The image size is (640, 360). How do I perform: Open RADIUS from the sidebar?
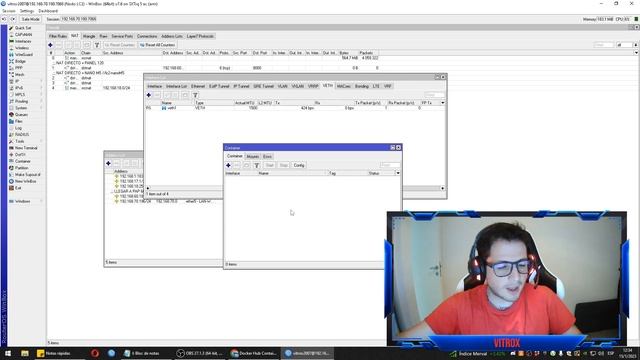click(22, 134)
